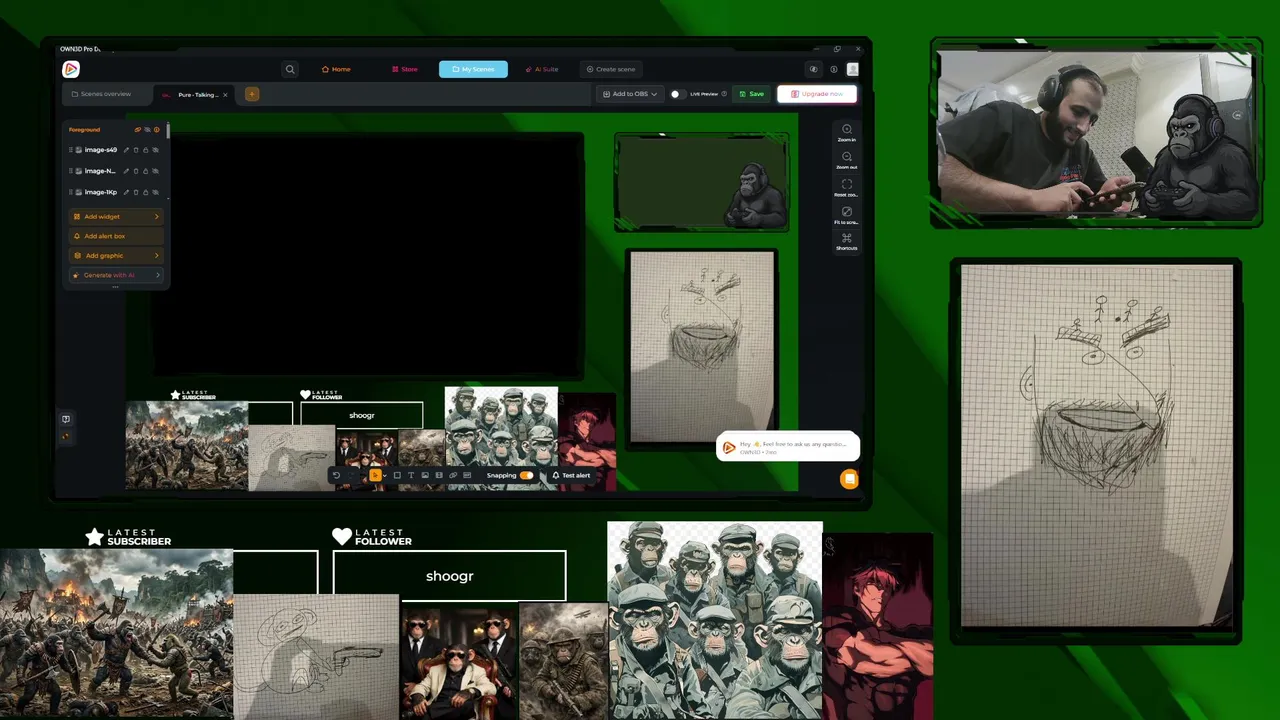Screen dimensions: 1280x720
Task: Hide the image-1Kp layer
Action: (x=155, y=192)
